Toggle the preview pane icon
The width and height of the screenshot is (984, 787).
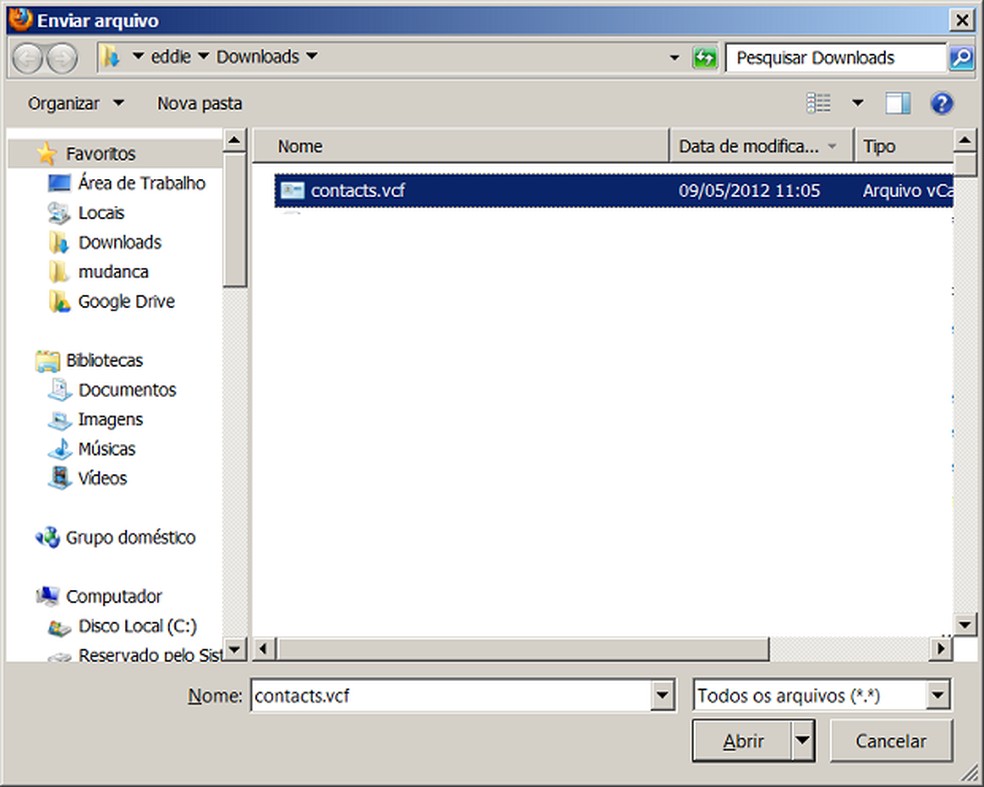point(897,103)
